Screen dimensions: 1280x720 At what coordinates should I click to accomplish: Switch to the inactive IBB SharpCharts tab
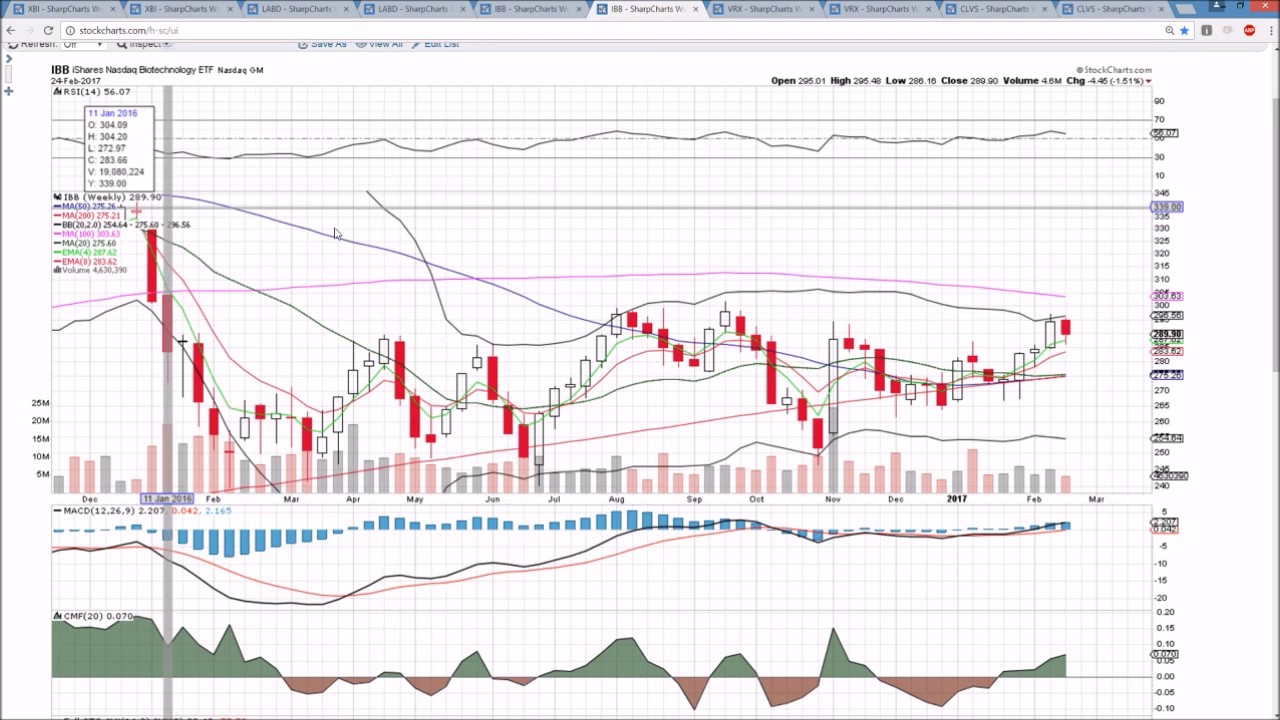point(528,9)
